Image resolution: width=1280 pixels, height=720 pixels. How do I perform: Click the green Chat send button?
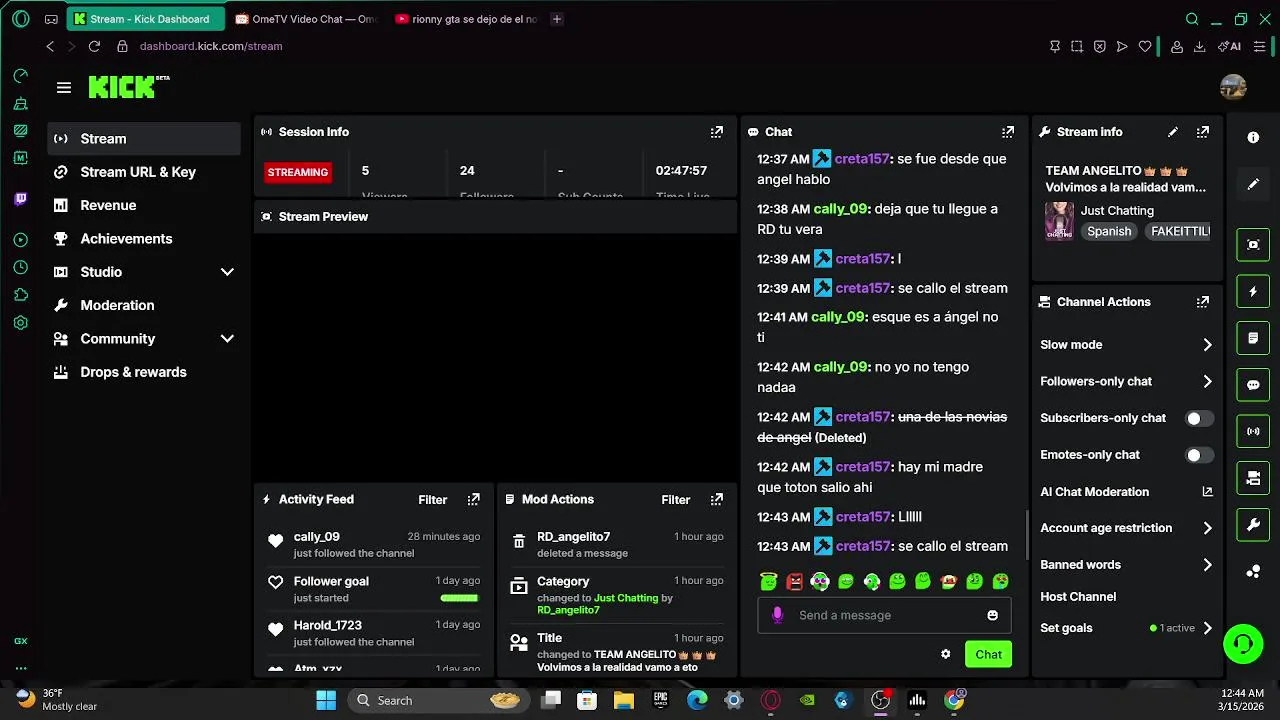[x=988, y=654]
